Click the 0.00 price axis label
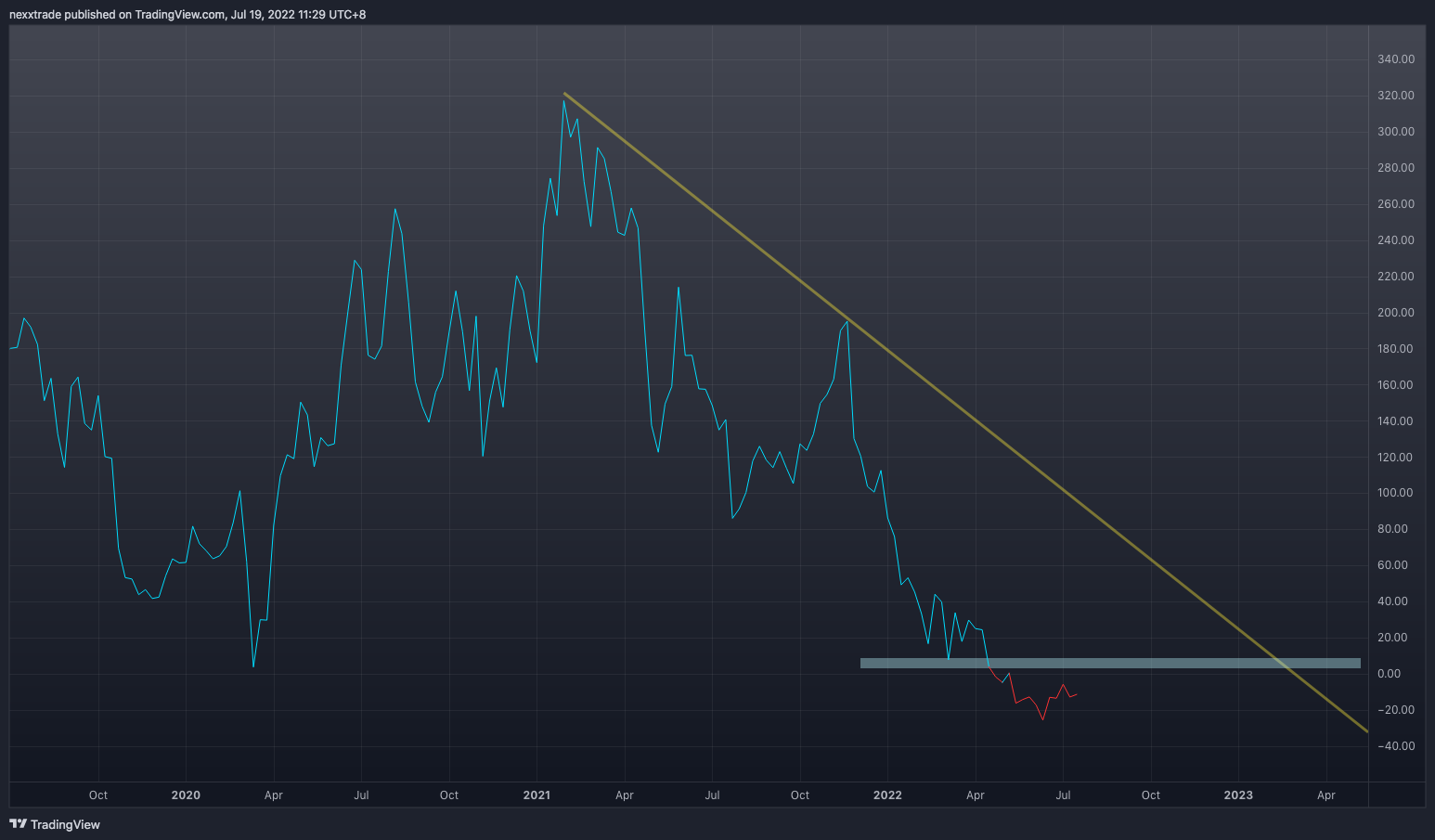The height and width of the screenshot is (840, 1435). coord(1390,674)
